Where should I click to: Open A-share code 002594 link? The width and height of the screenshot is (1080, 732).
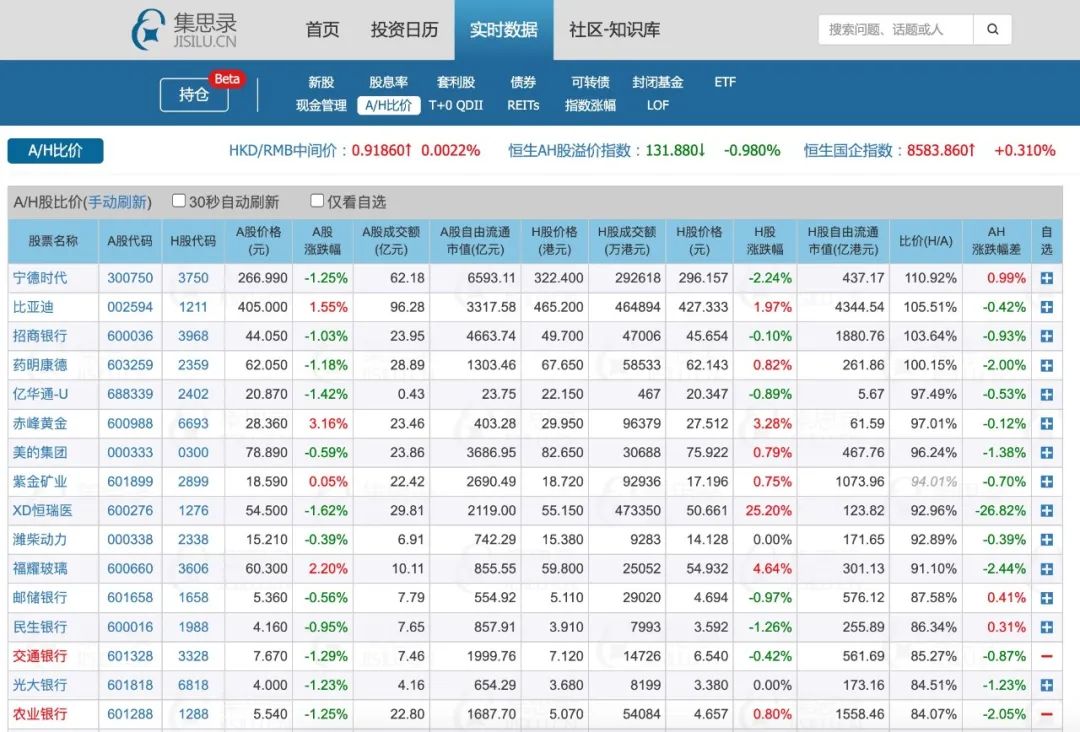pos(130,307)
